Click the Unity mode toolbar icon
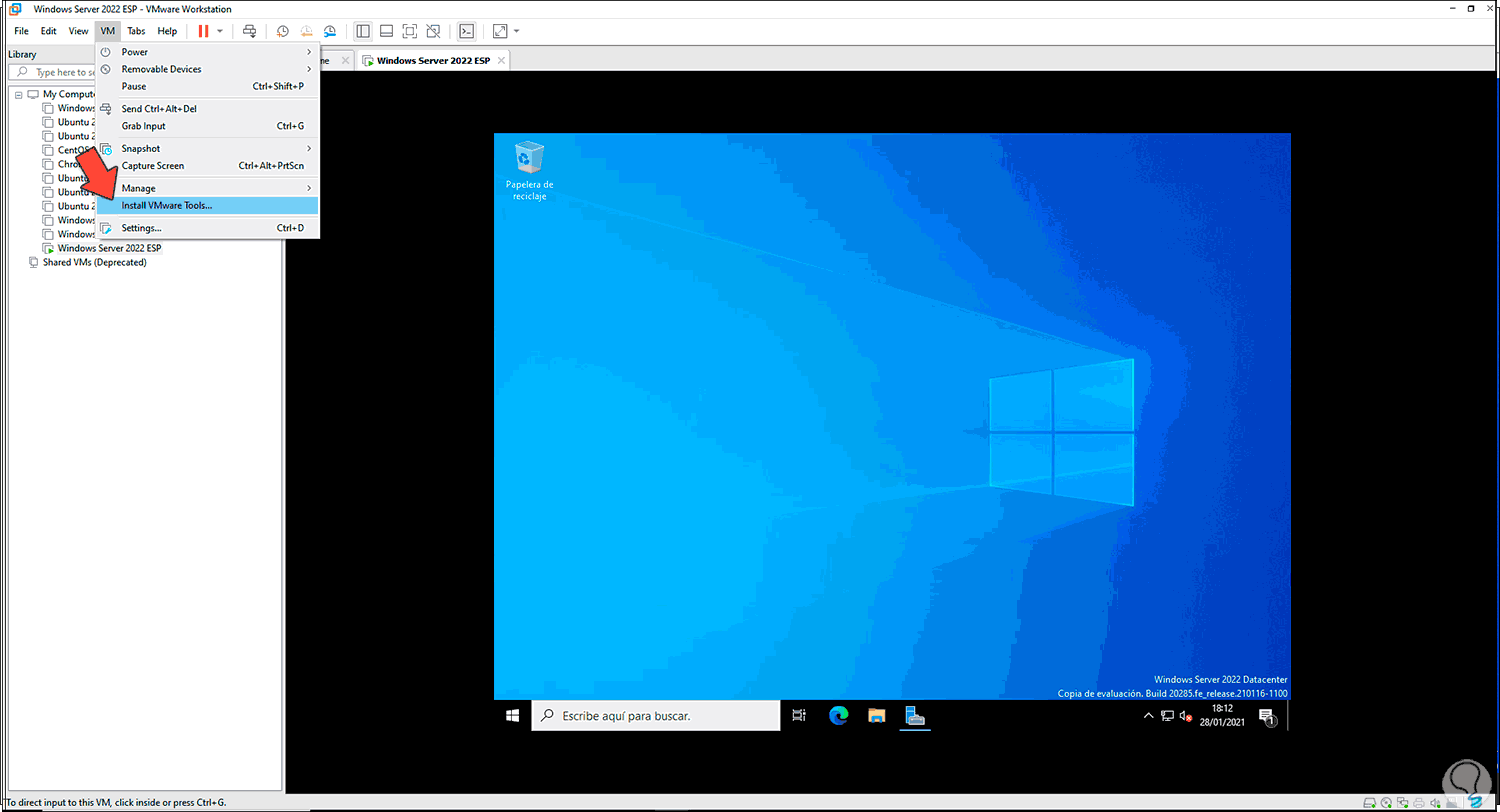 click(433, 31)
